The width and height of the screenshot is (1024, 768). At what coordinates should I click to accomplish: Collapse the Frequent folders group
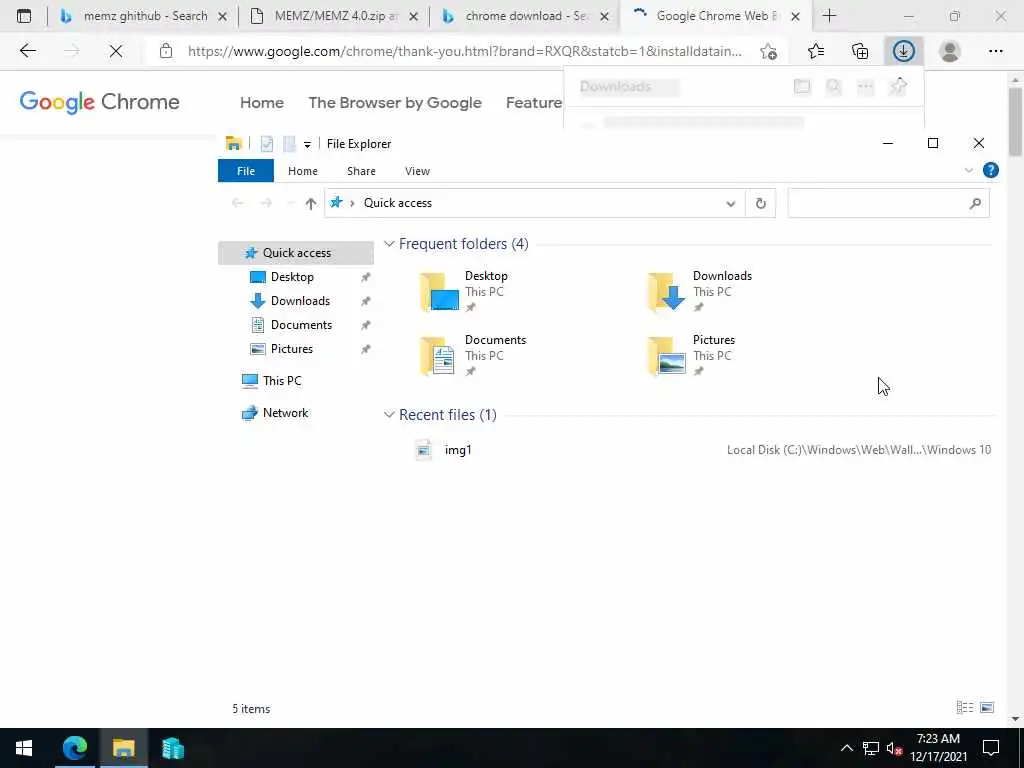[x=389, y=244]
